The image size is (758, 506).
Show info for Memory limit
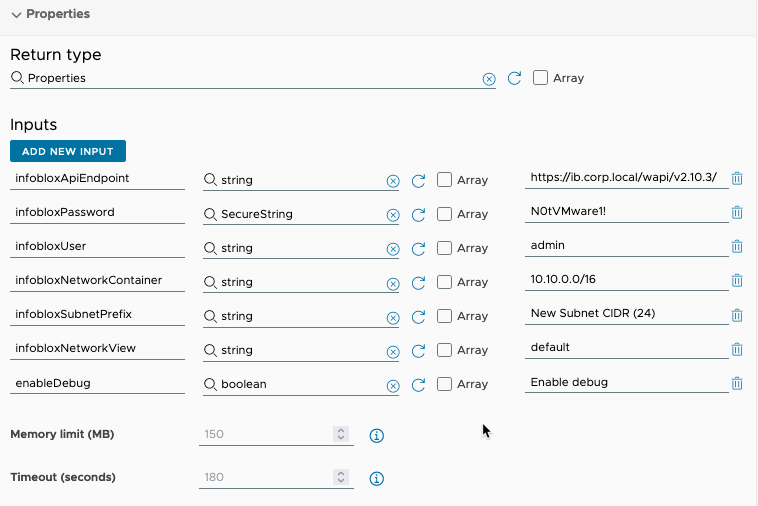click(377, 436)
